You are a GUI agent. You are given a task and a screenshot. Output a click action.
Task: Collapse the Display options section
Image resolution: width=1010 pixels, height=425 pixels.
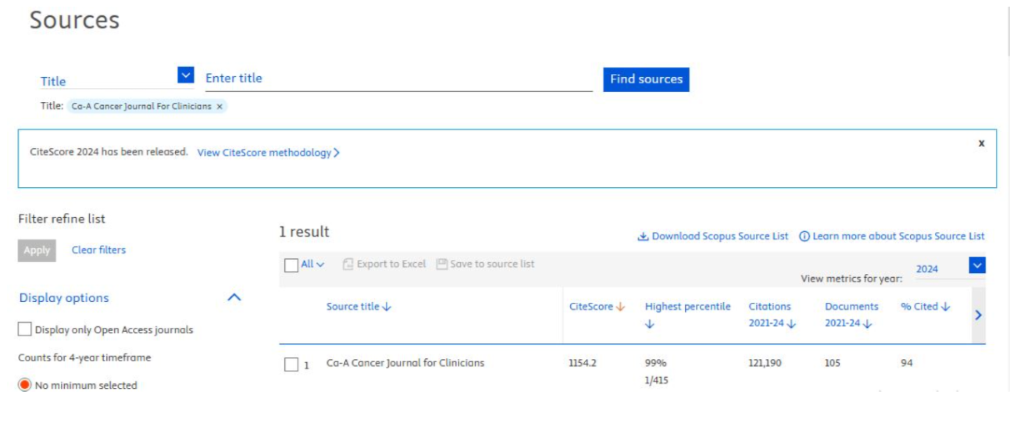pyautogui.click(x=235, y=298)
